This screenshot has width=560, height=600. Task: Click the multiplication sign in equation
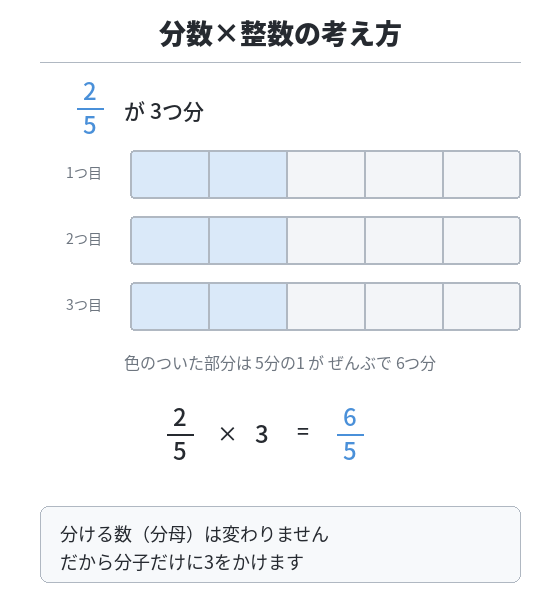point(227,434)
